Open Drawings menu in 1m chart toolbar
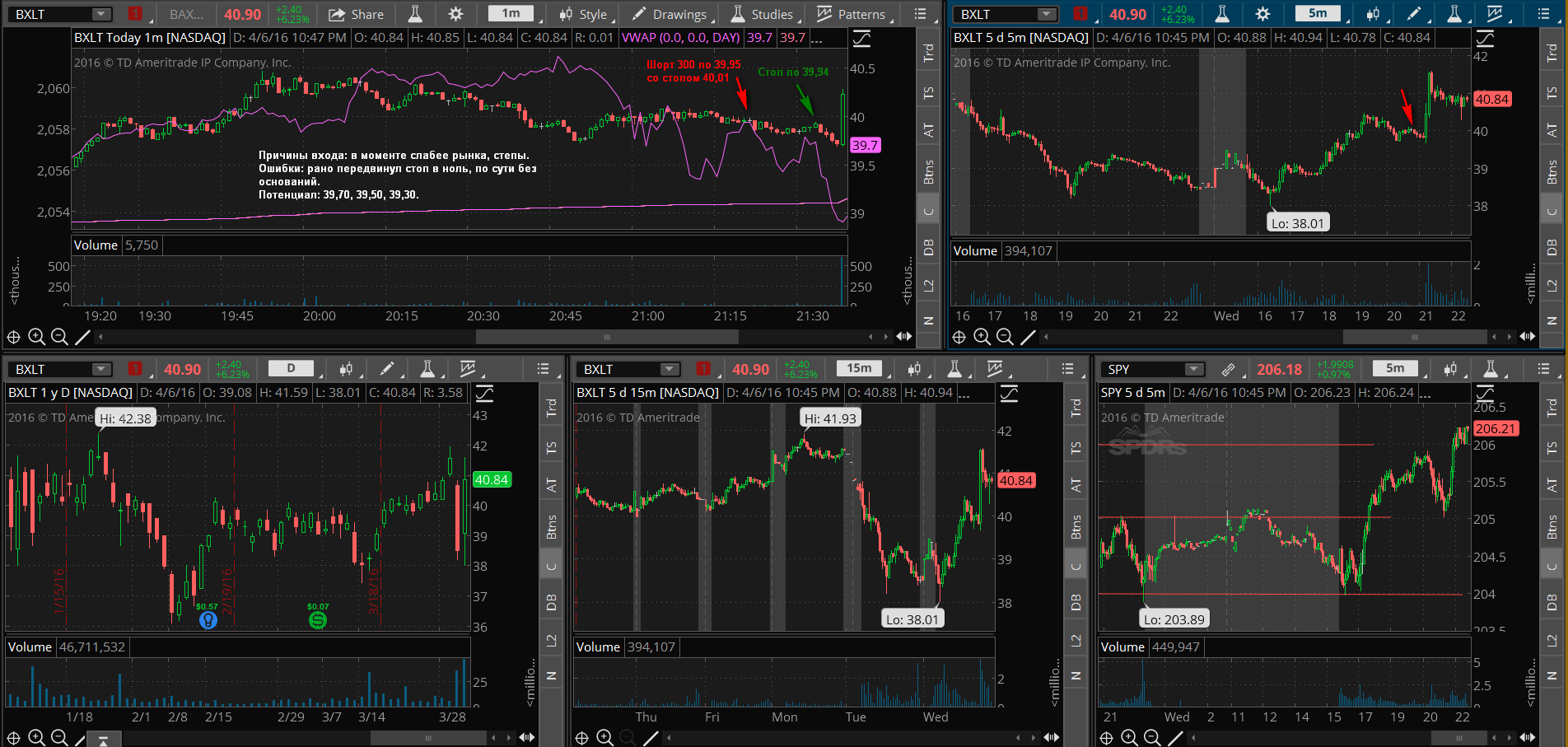Viewport: 1568px width, 747px height. (x=669, y=14)
